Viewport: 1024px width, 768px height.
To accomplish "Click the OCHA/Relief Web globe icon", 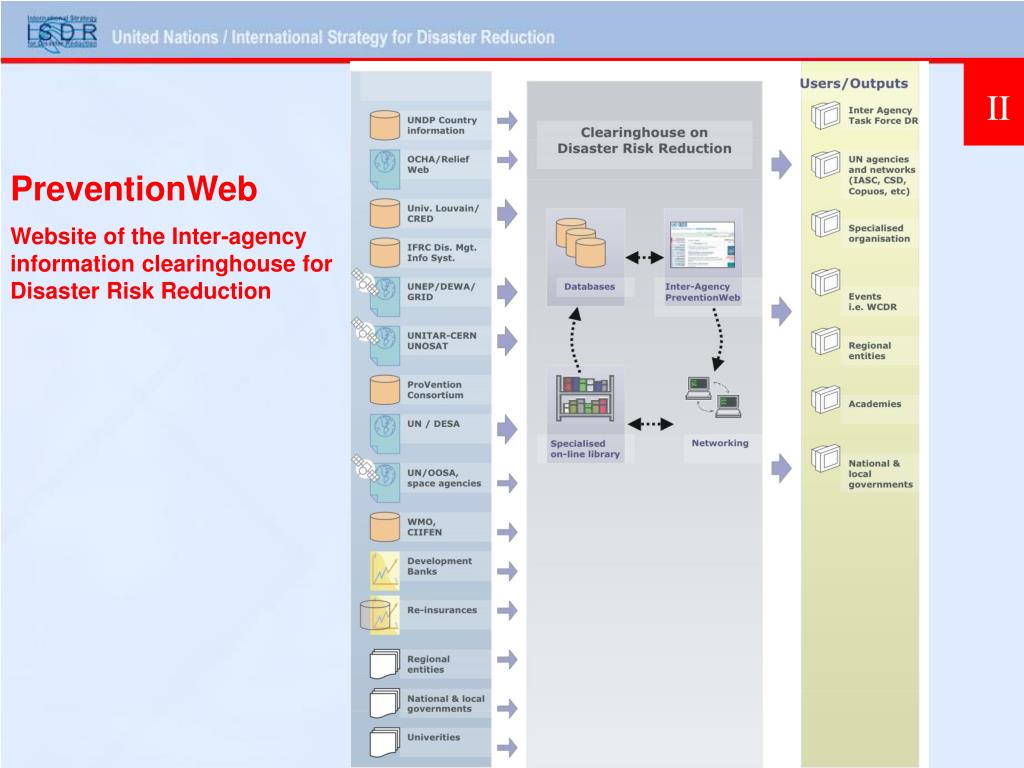I will pyautogui.click(x=385, y=169).
